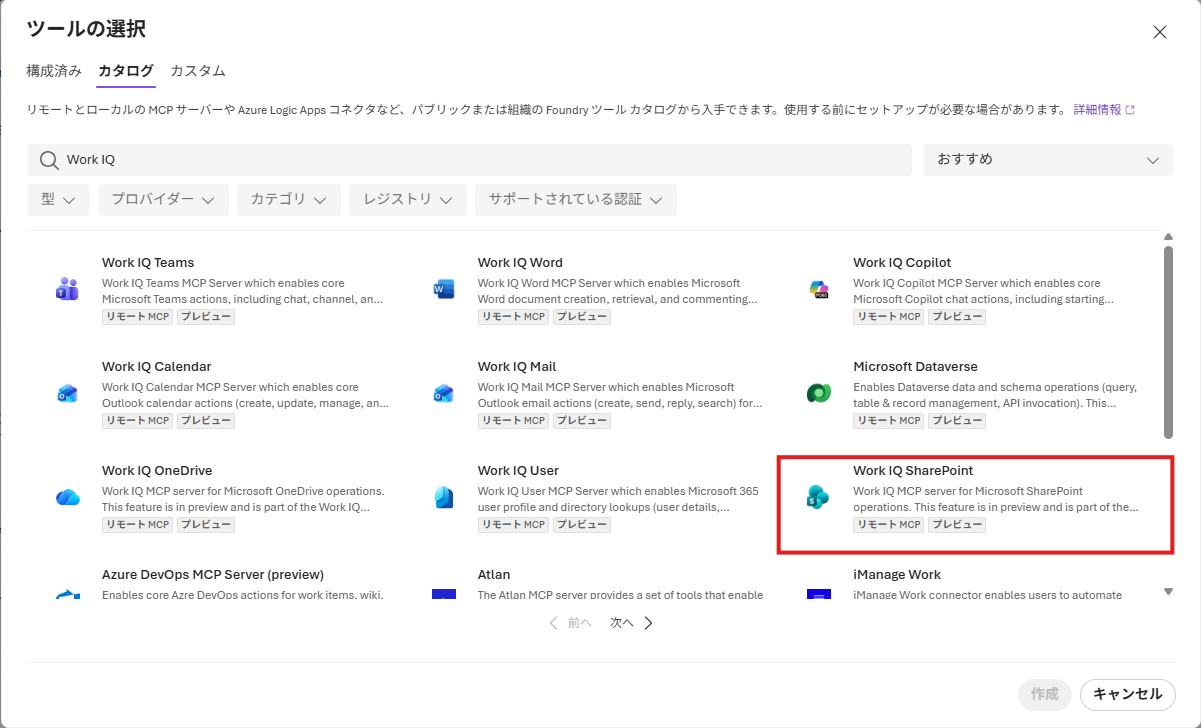The image size is (1201, 728).
Task: Select the Work IQ Copilot icon
Action: (818, 289)
